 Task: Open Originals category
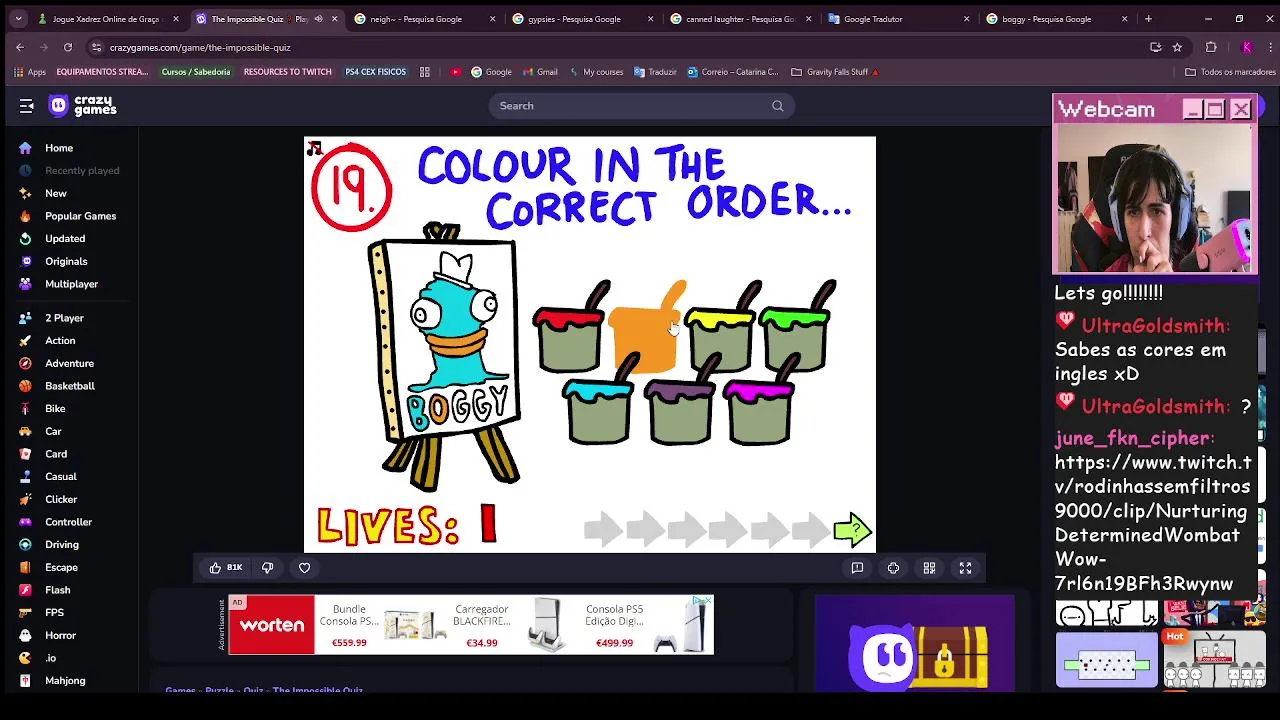[66, 262]
